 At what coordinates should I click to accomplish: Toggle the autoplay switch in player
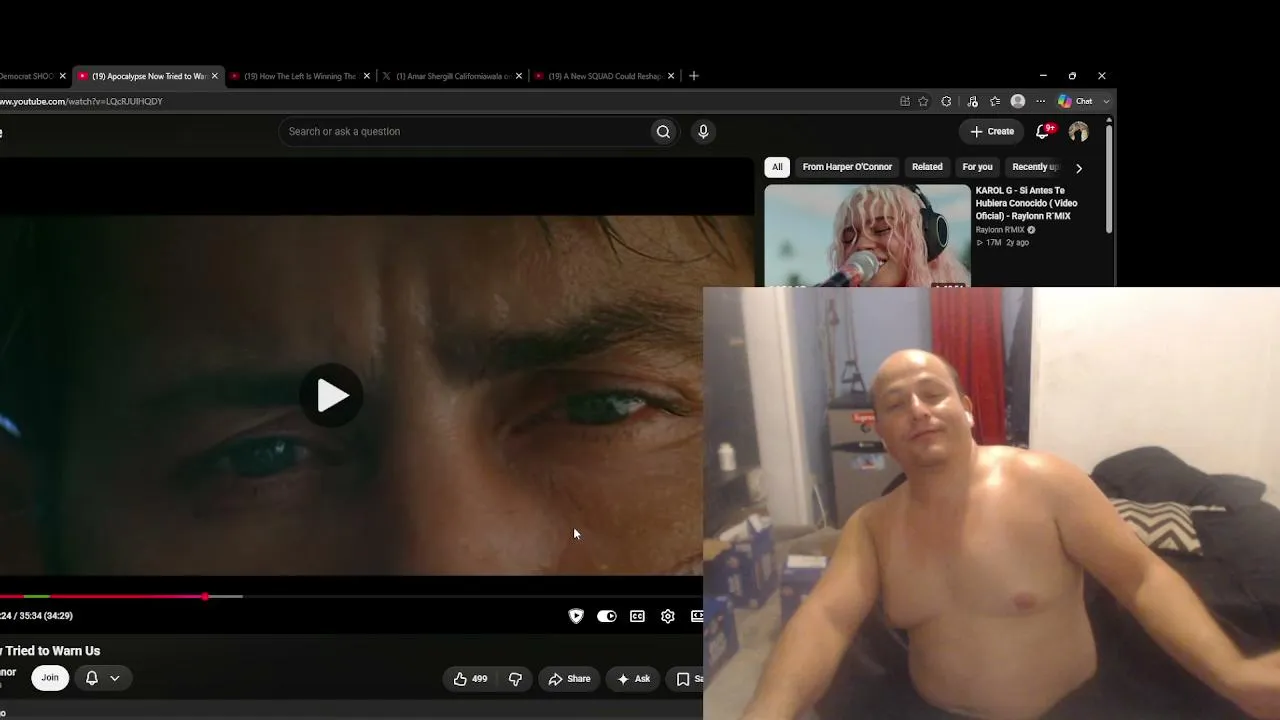606,616
